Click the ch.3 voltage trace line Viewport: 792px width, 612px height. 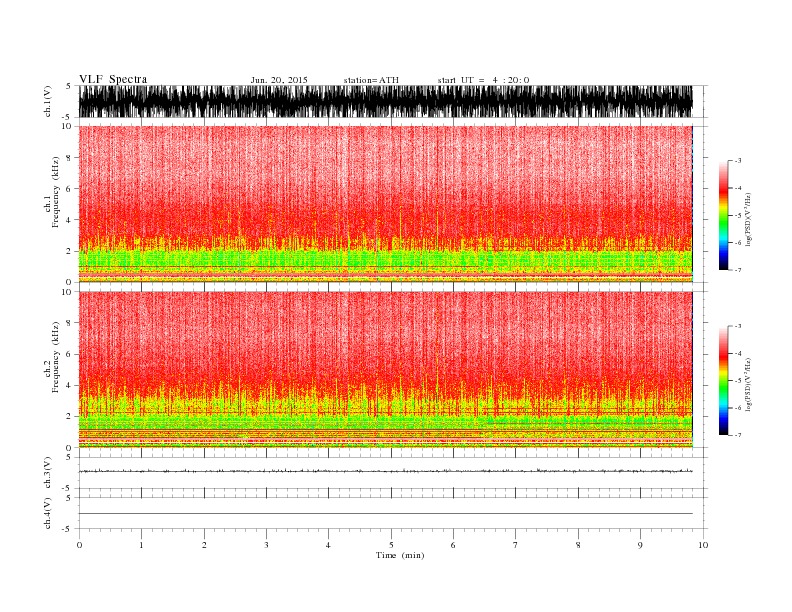click(385, 471)
